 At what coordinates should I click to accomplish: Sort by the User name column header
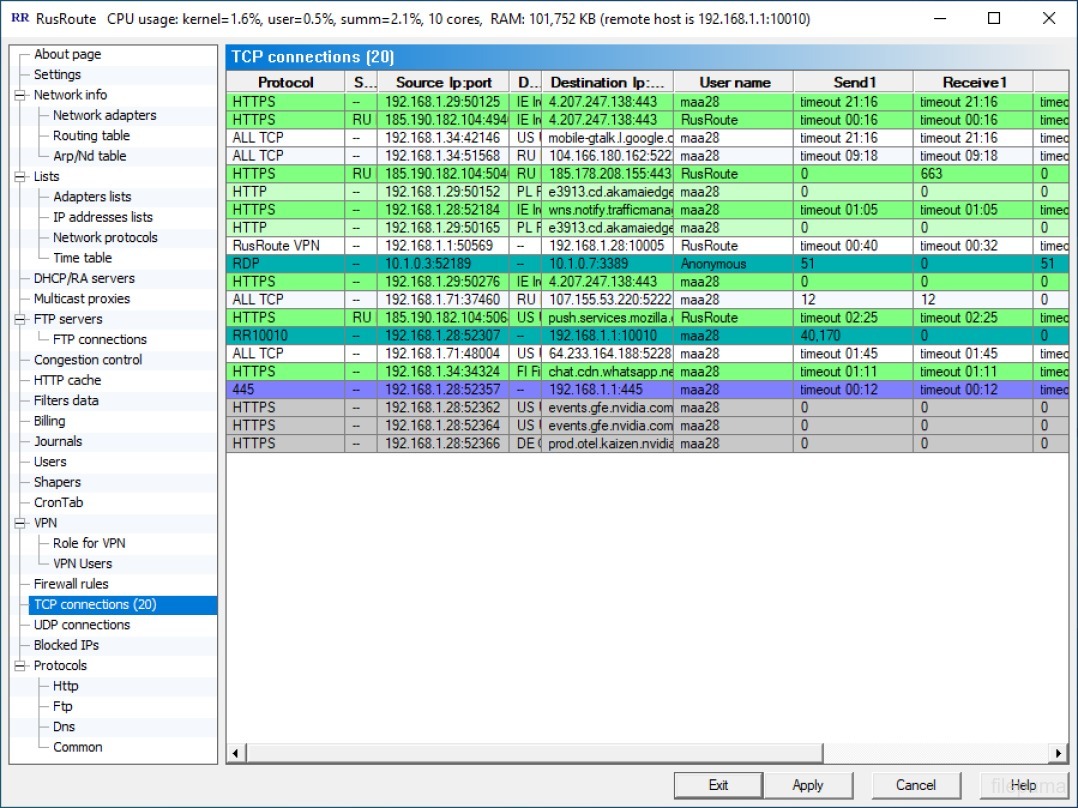point(734,83)
